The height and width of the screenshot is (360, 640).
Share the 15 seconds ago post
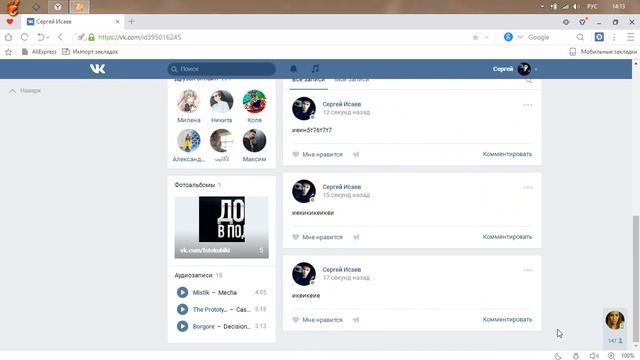(x=356, y=237)
